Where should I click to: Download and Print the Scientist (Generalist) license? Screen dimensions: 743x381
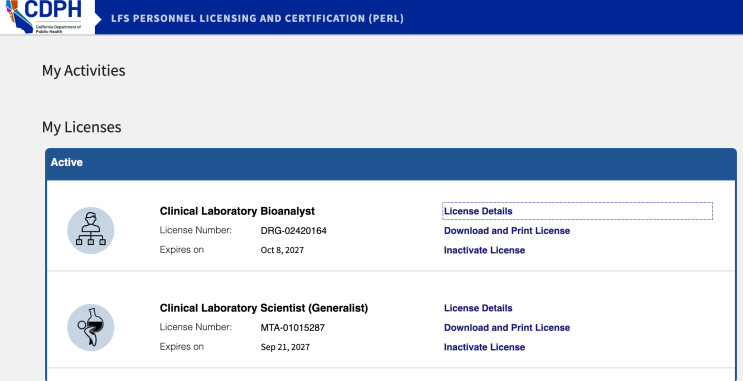coord(507,328)
